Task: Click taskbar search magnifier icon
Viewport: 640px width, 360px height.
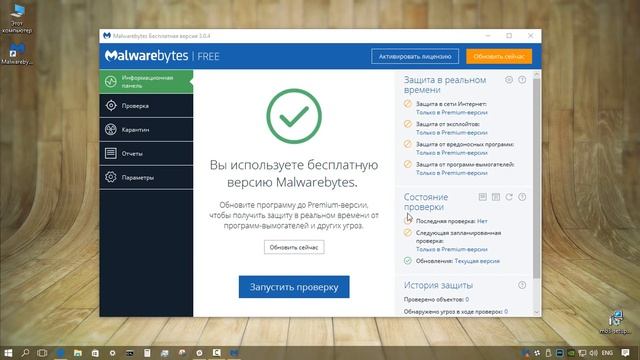Action: [25, 353]
